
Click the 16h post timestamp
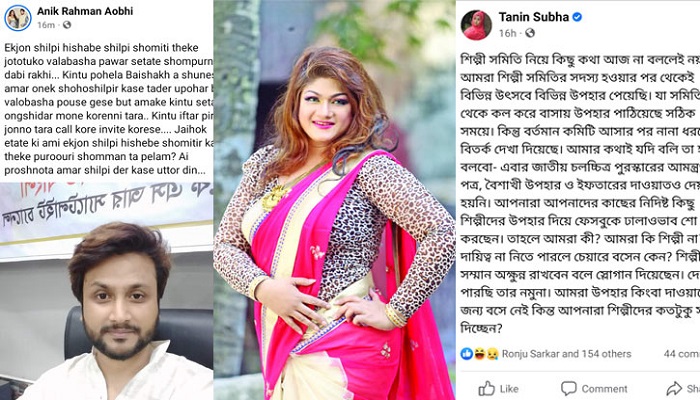[x=508, y=33]
